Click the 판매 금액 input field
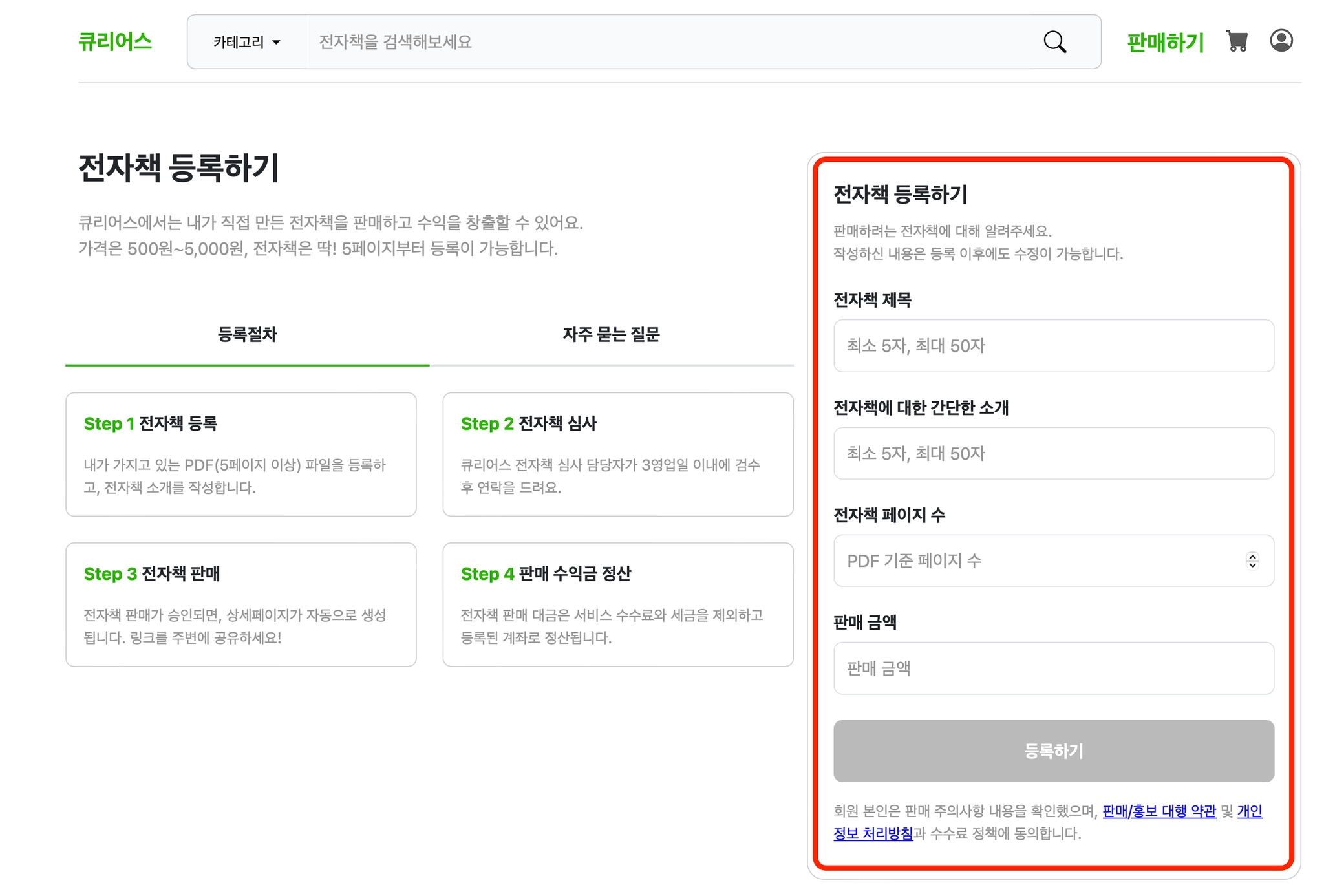Viewport: 1324px width, 896px height. coord(1053,668)
